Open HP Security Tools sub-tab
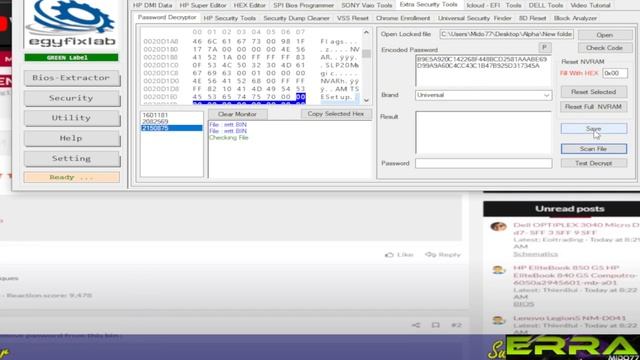This screenshot has height=360, width=640. 229,18
